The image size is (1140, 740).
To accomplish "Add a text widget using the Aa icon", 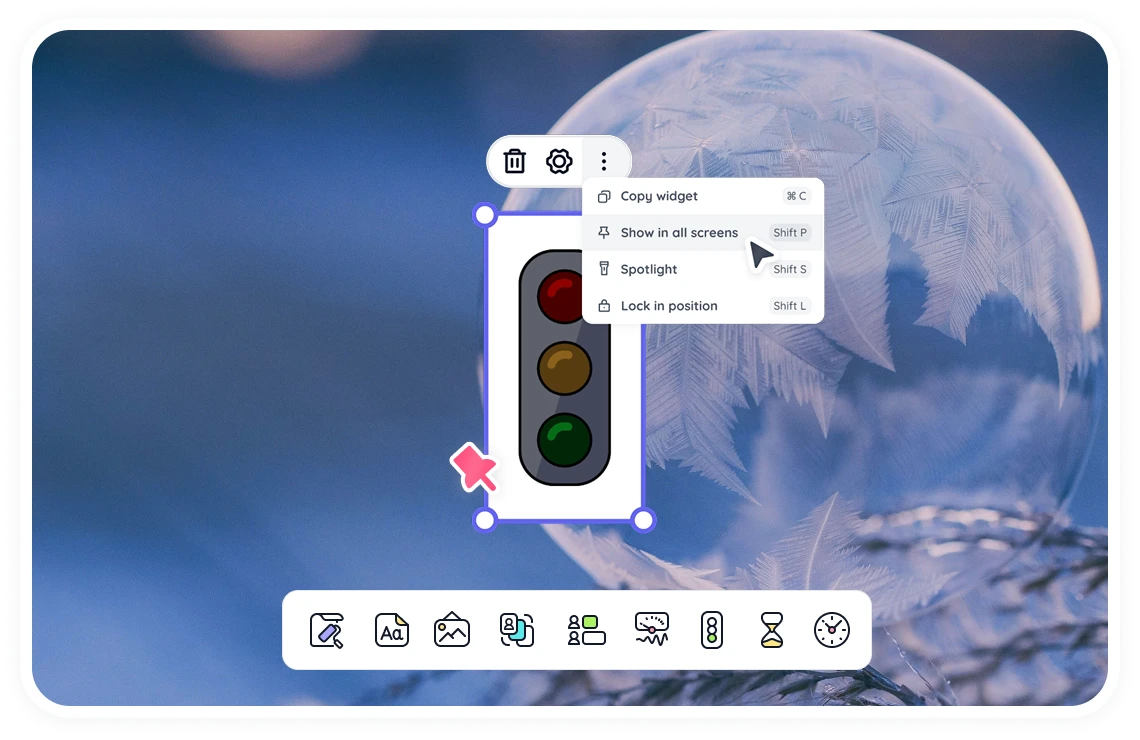I will coord(391,630).
